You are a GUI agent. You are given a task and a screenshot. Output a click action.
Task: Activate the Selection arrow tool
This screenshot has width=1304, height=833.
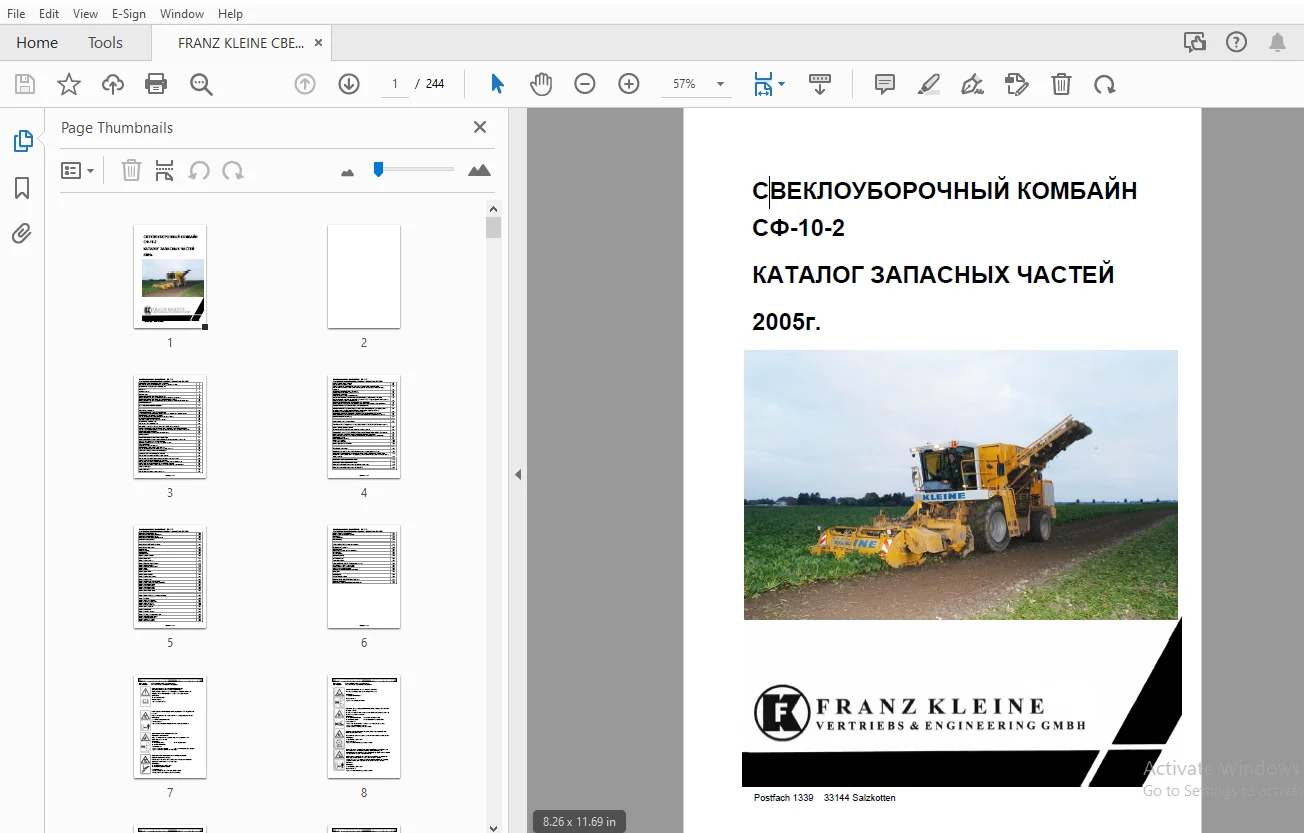click(x=497, y=84)
